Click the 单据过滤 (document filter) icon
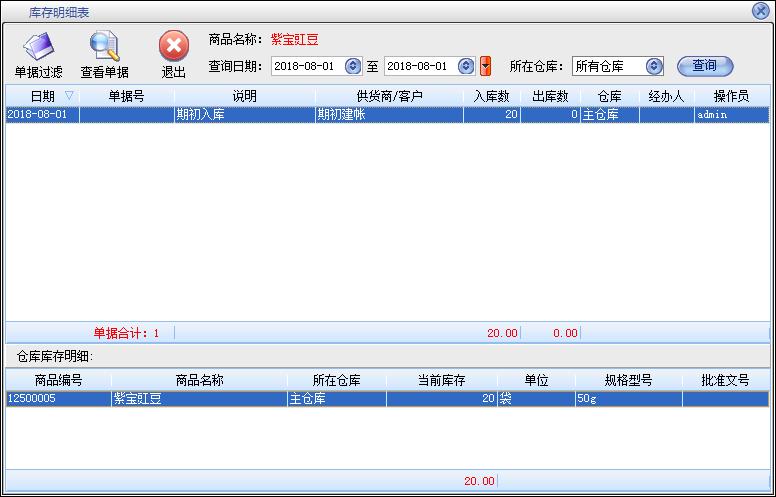This screenshot has width=776, height=497. (38, 48)
